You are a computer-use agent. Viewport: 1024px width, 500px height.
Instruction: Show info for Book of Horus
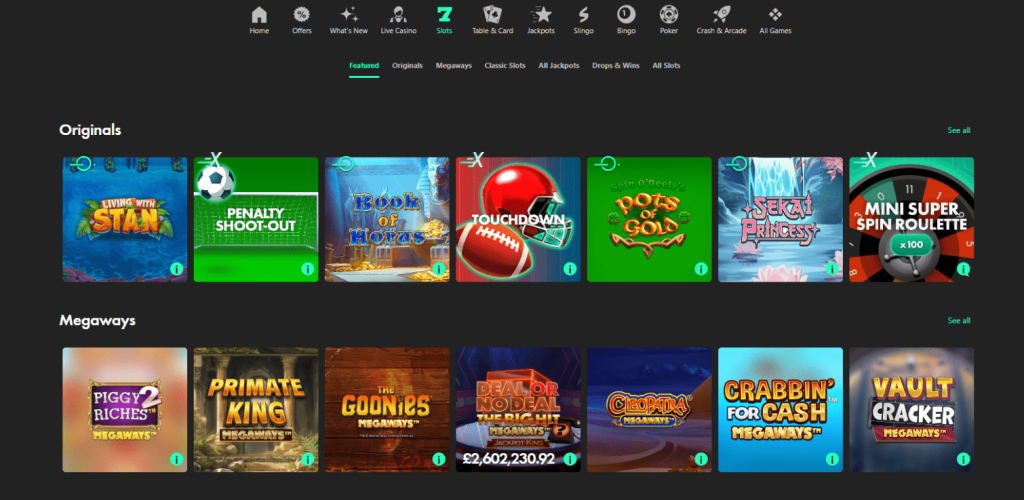(439, 269)
